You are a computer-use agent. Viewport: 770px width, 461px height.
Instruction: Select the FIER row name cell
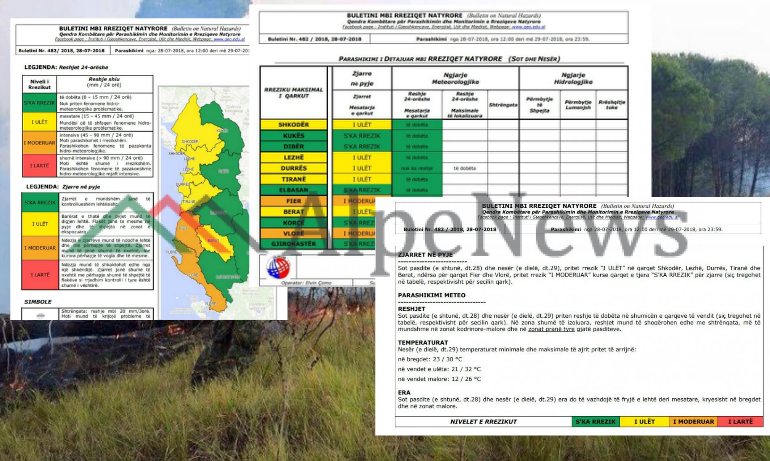tap(294, 201)
